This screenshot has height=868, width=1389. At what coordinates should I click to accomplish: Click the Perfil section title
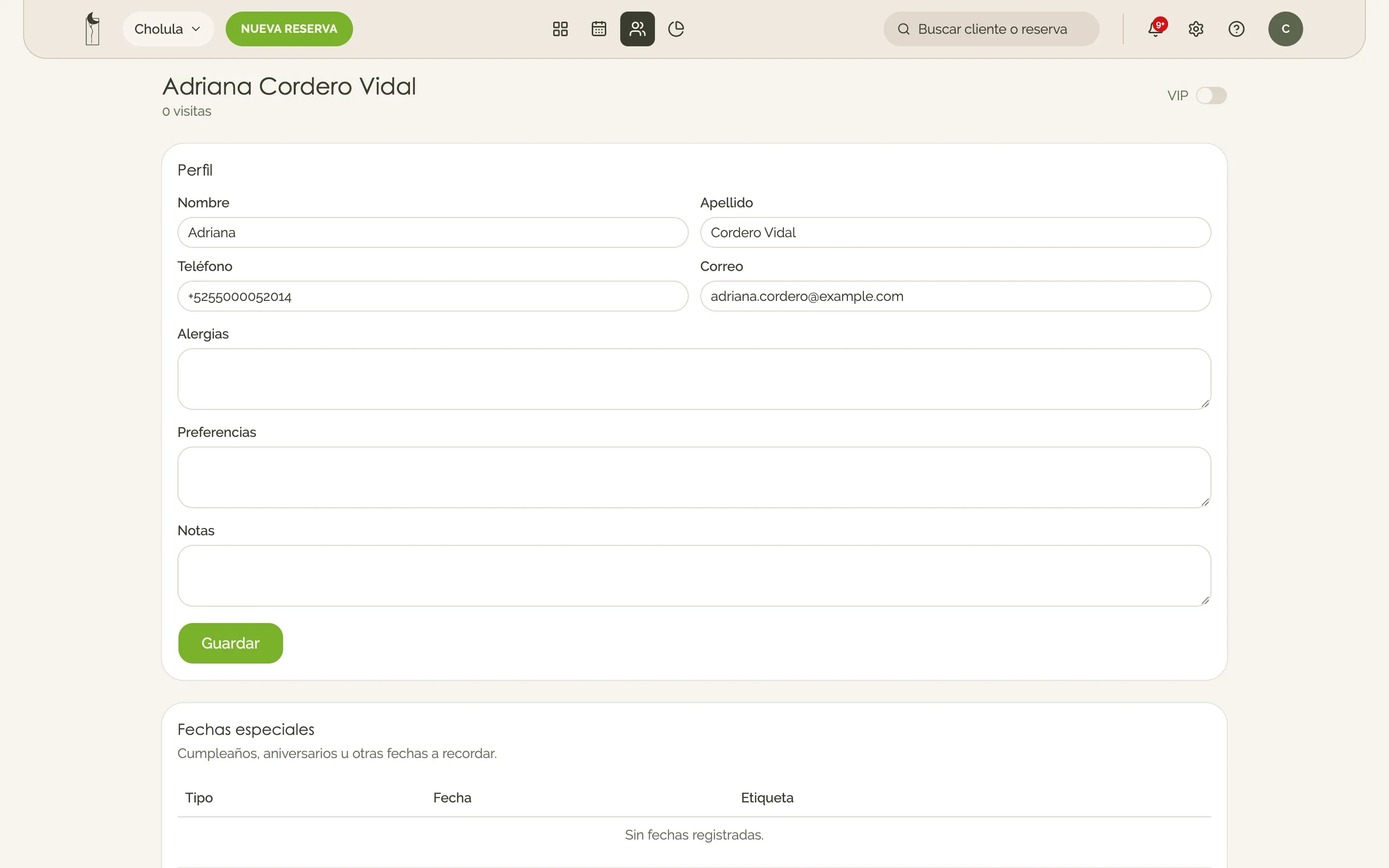pyautogui.click(x=194, y=170)
